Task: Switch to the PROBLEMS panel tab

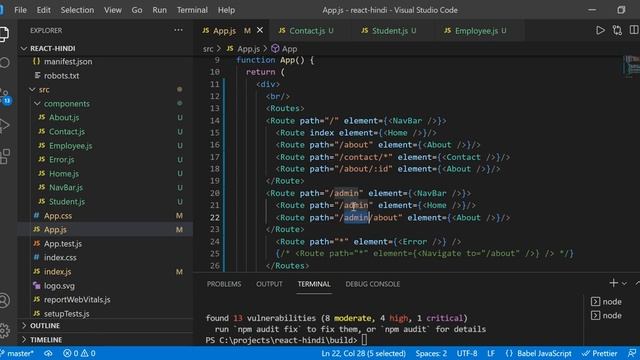Action: [x=224, y=284]
